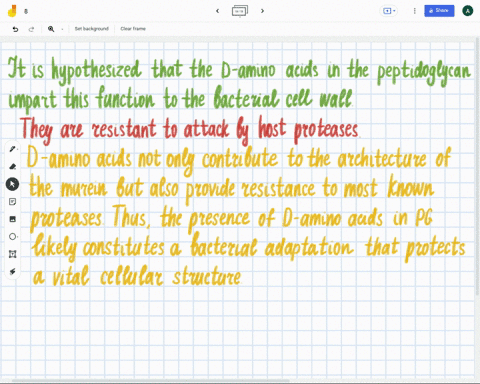This screenshot has height=384, width=480.
Task: Insert an image with the Add image tool
Action: click(12, 219)
